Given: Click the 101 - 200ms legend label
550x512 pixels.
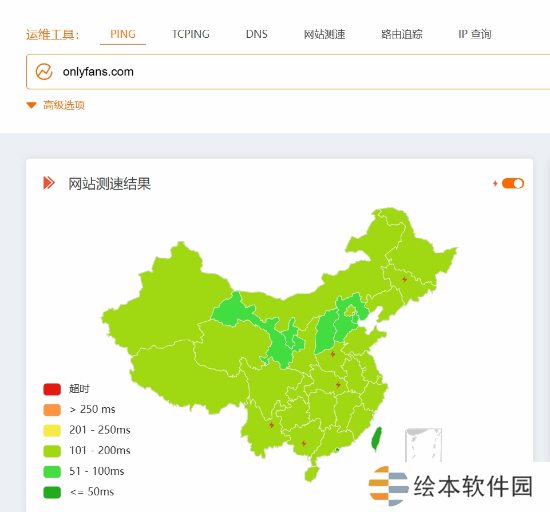Looking at the screenshot, I should (100, 451).
